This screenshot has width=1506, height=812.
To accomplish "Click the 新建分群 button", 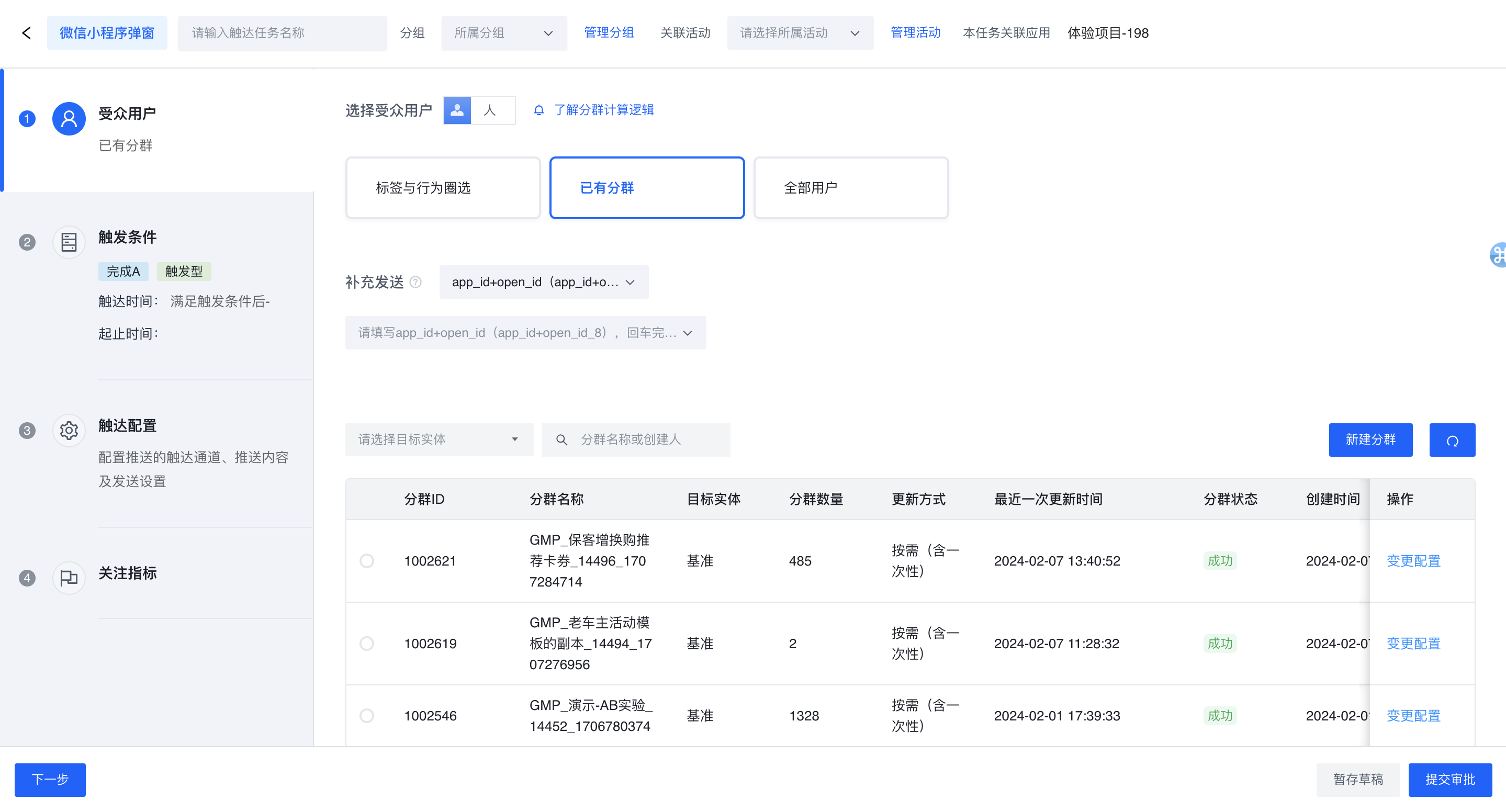I will pos(1370,439).
